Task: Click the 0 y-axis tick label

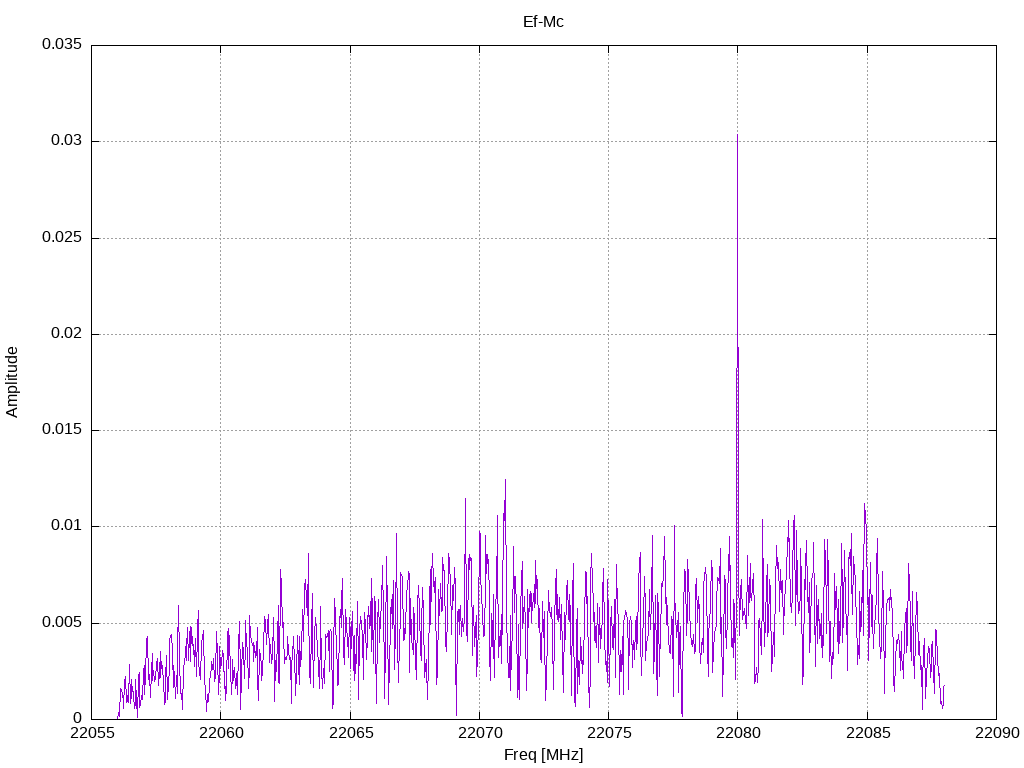Action: click(77, 718)
